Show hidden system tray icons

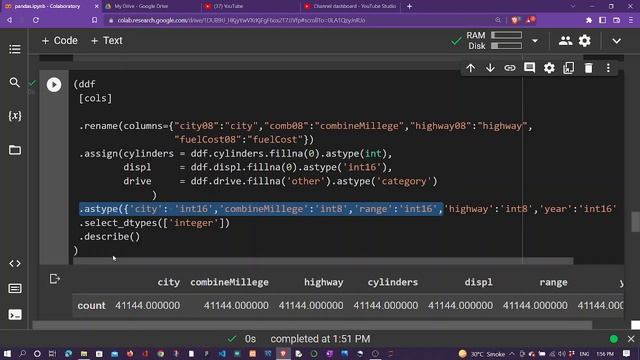(511, 354)
